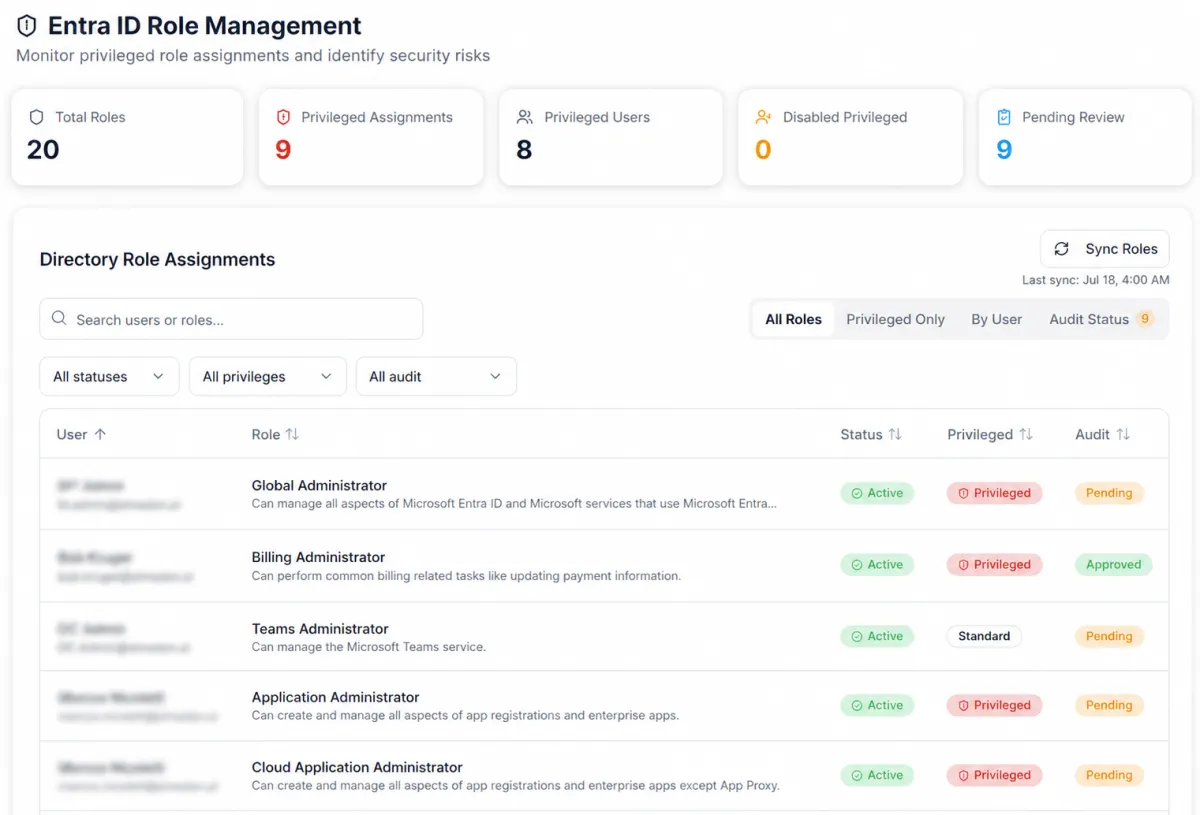The width and height of the screenshot is (1200, 815).
Task: Focus the Search users or roles field
Action: 231,319
